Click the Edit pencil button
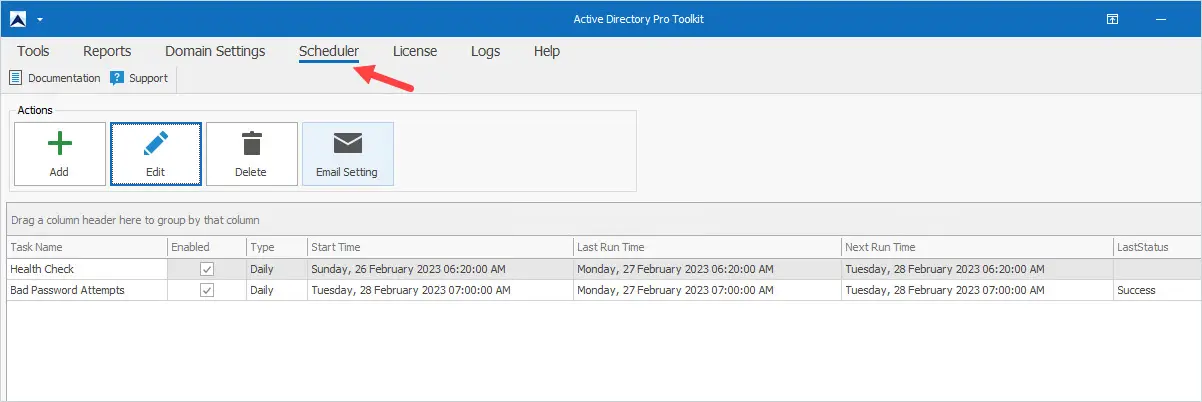This screenshot has height=402, width=1202. coord(156,154)
